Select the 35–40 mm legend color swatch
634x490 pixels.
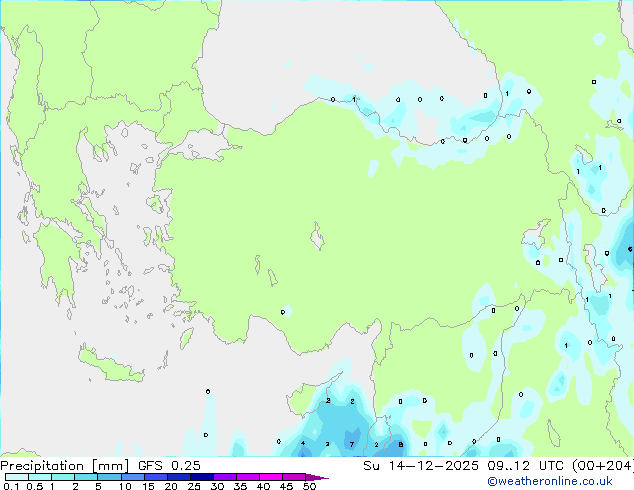(247, 477)
